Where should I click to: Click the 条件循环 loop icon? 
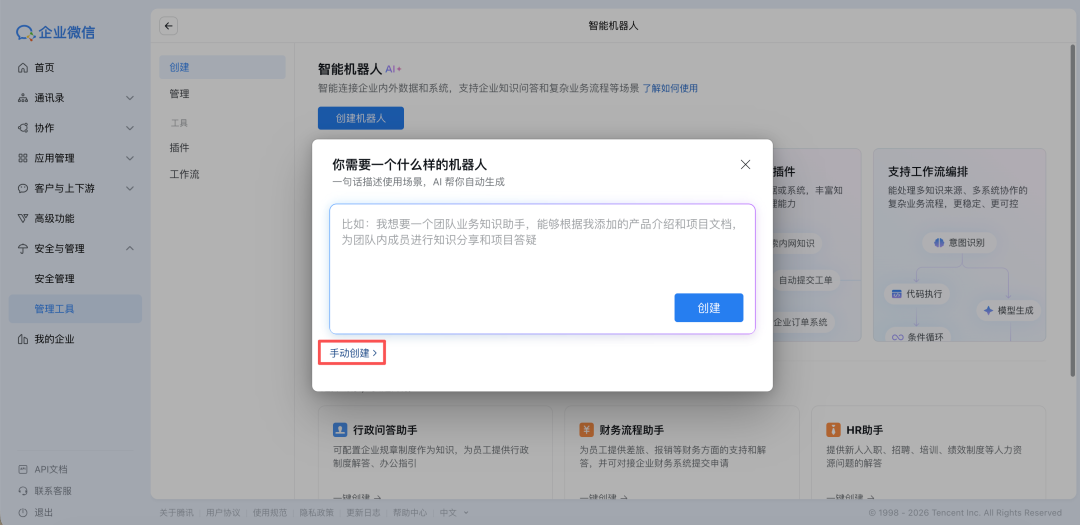click(x=897, y=338)
